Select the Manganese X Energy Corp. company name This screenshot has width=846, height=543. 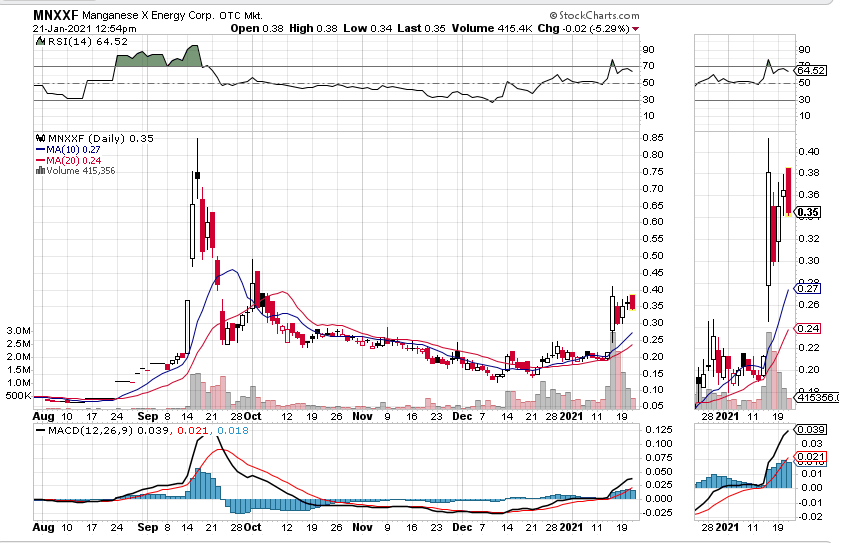pos(148,16)
